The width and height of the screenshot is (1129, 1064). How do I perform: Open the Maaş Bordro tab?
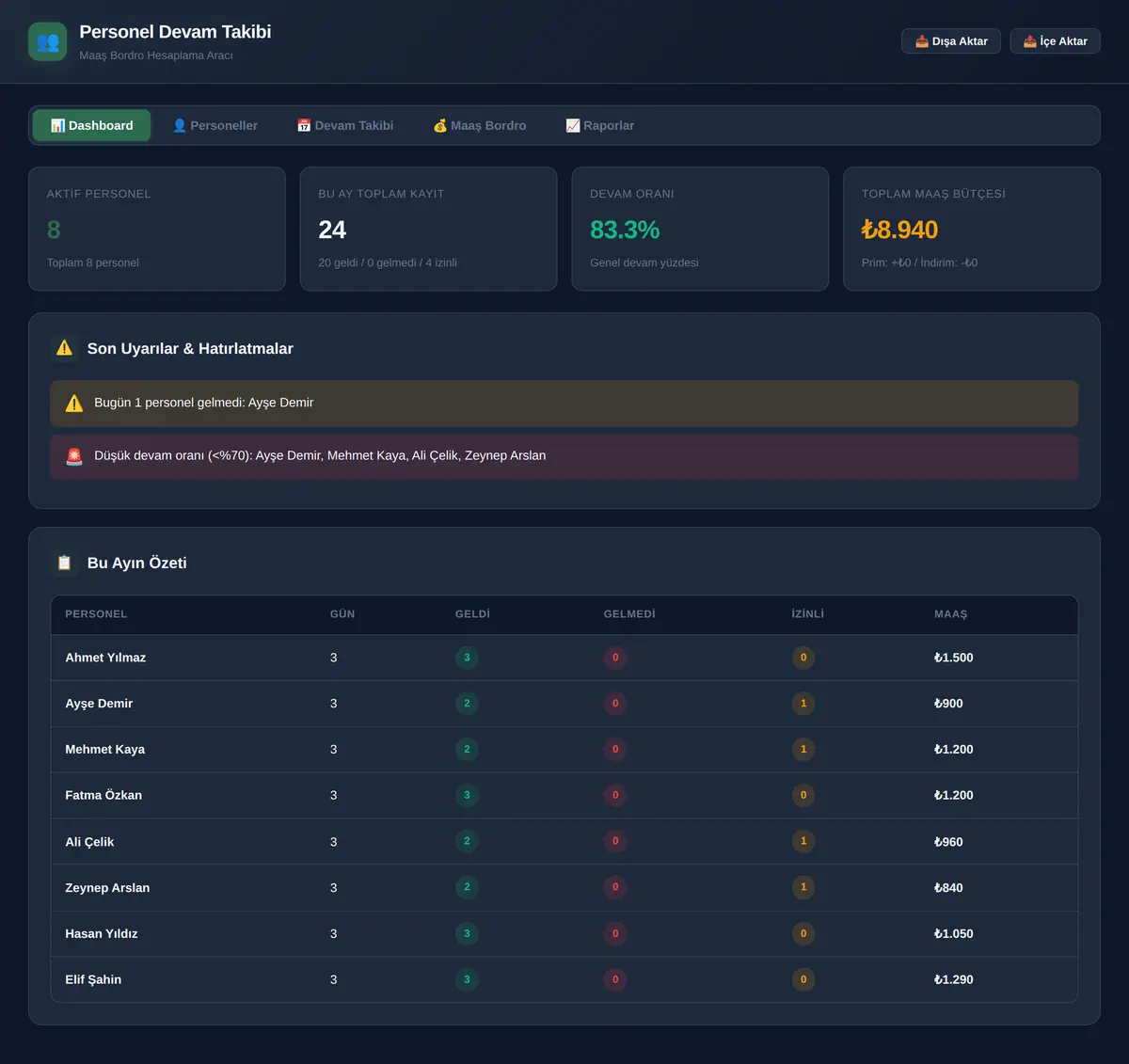pos(480,125)
